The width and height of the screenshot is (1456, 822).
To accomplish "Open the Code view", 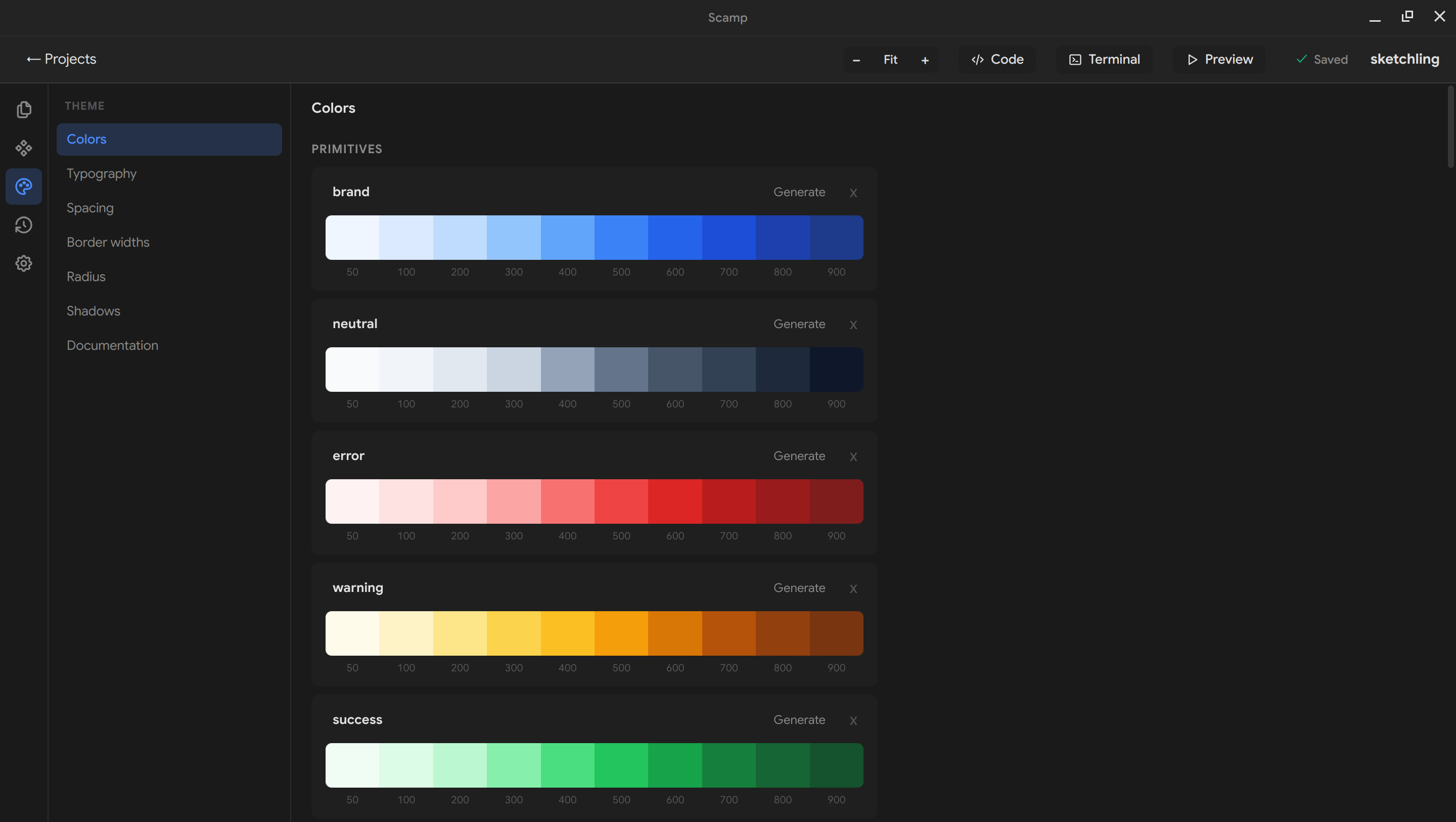I will point(997,59).
